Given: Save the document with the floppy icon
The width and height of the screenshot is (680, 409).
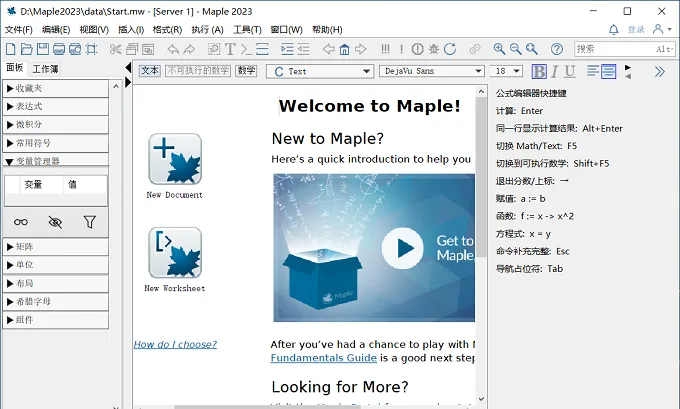Looking at the screenshot, I should click(42, 49).
